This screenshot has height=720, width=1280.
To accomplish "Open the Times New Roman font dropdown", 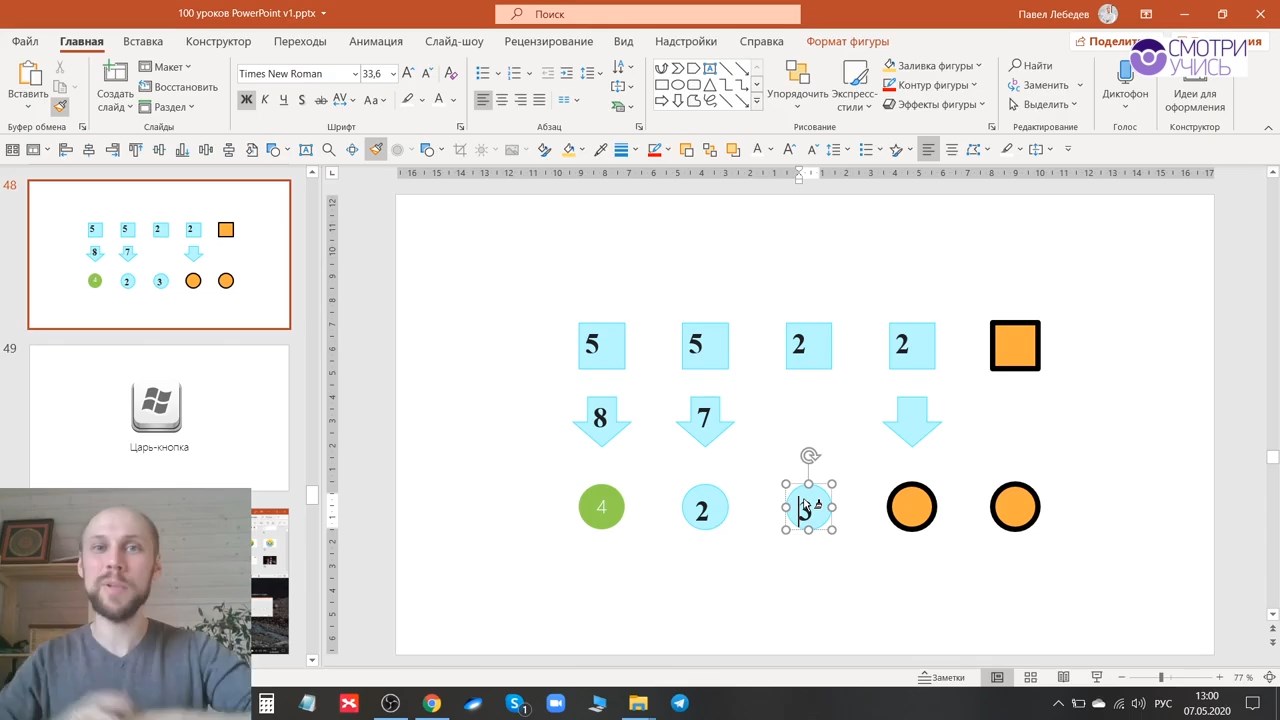I will 355,74.
